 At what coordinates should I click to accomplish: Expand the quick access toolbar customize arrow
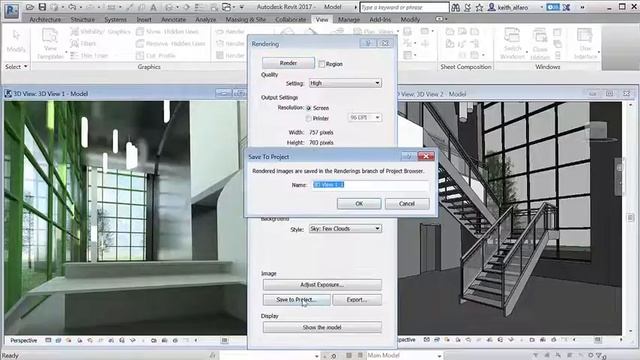pyautogui.click(x=242, y=7)
